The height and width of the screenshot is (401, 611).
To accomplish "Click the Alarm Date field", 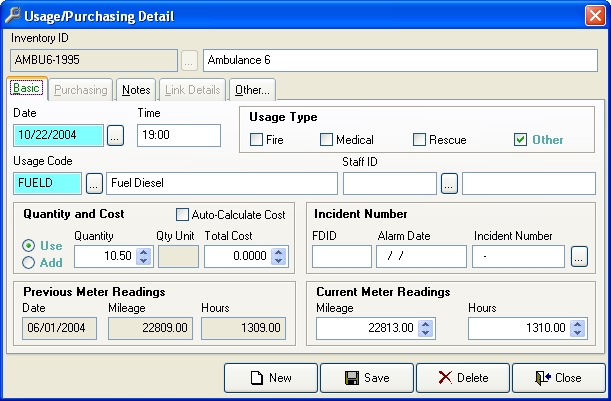I will tap(421, 256).
